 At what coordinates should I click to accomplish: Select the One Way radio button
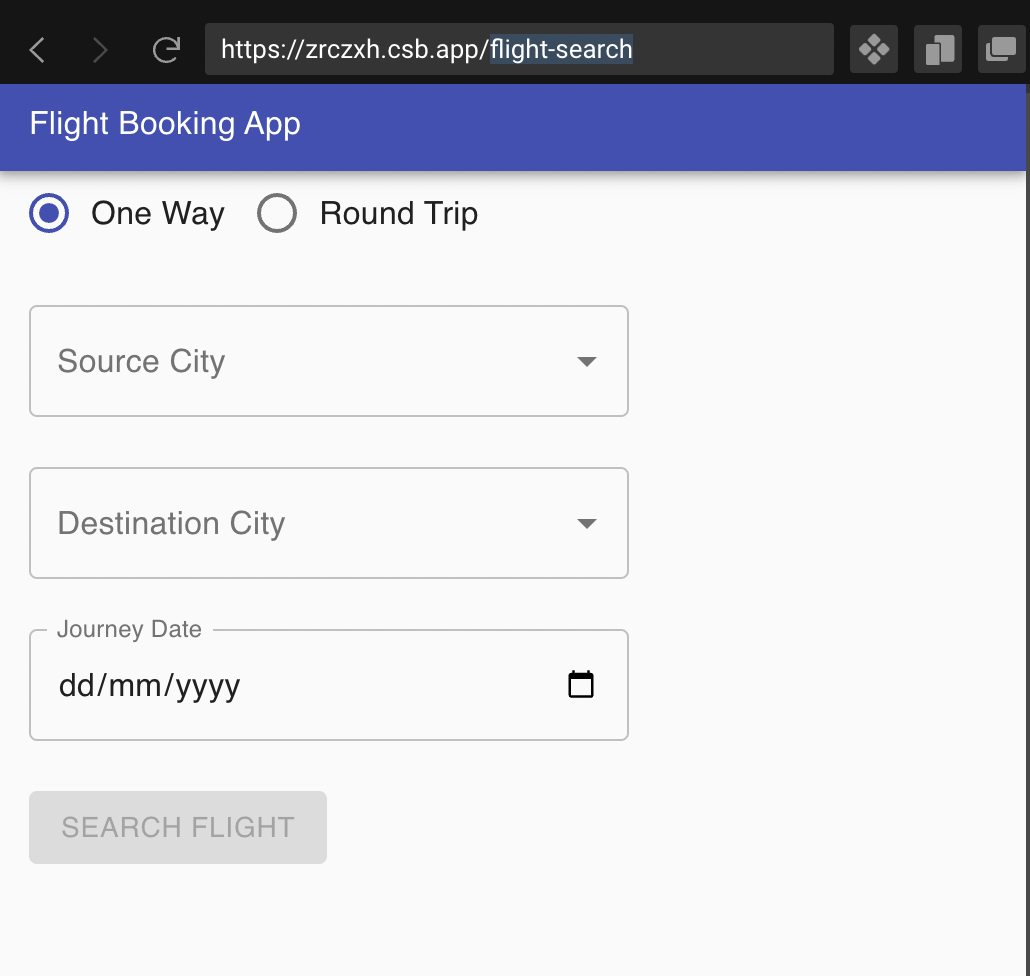(x=48, y=213)
